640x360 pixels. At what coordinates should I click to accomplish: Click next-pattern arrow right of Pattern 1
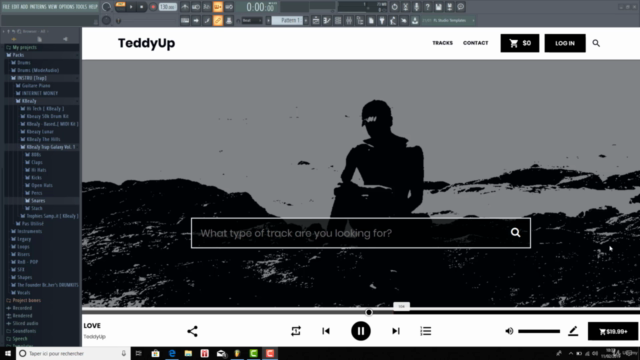coord(306,20)
